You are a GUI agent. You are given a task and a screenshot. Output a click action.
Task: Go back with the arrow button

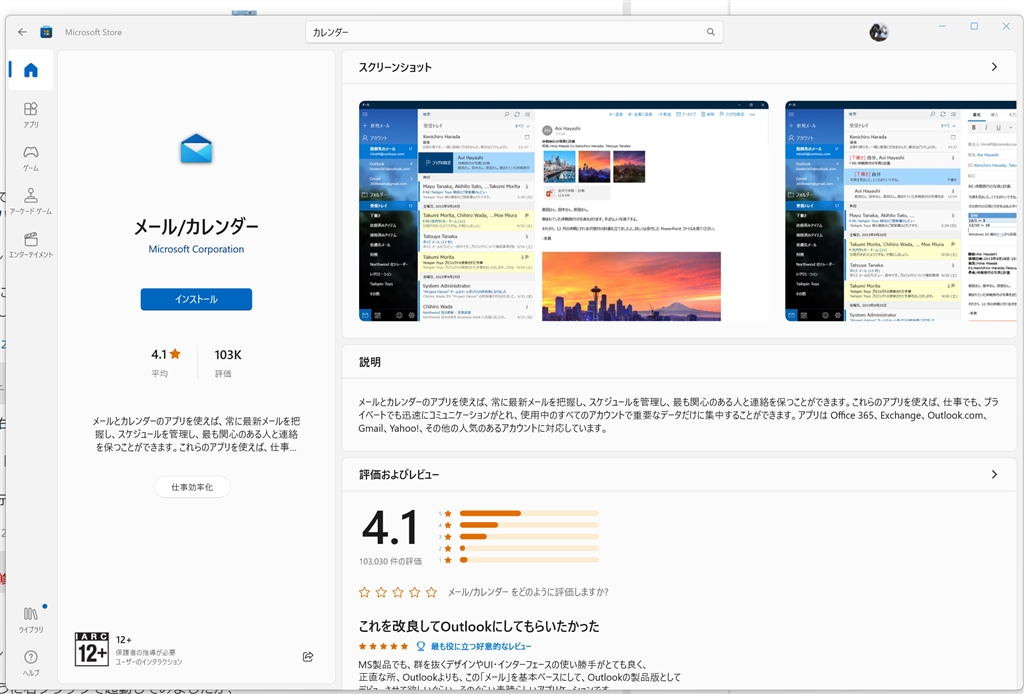[x=22, y=32]
